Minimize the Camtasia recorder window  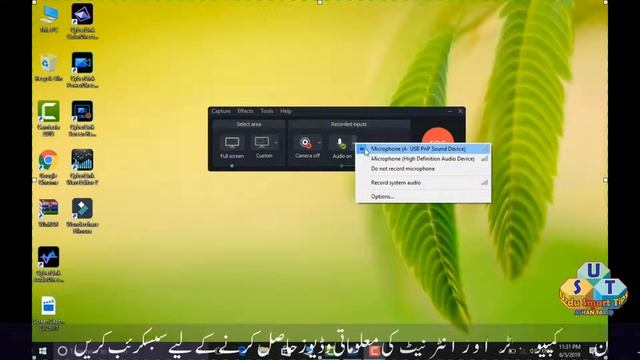450,111
